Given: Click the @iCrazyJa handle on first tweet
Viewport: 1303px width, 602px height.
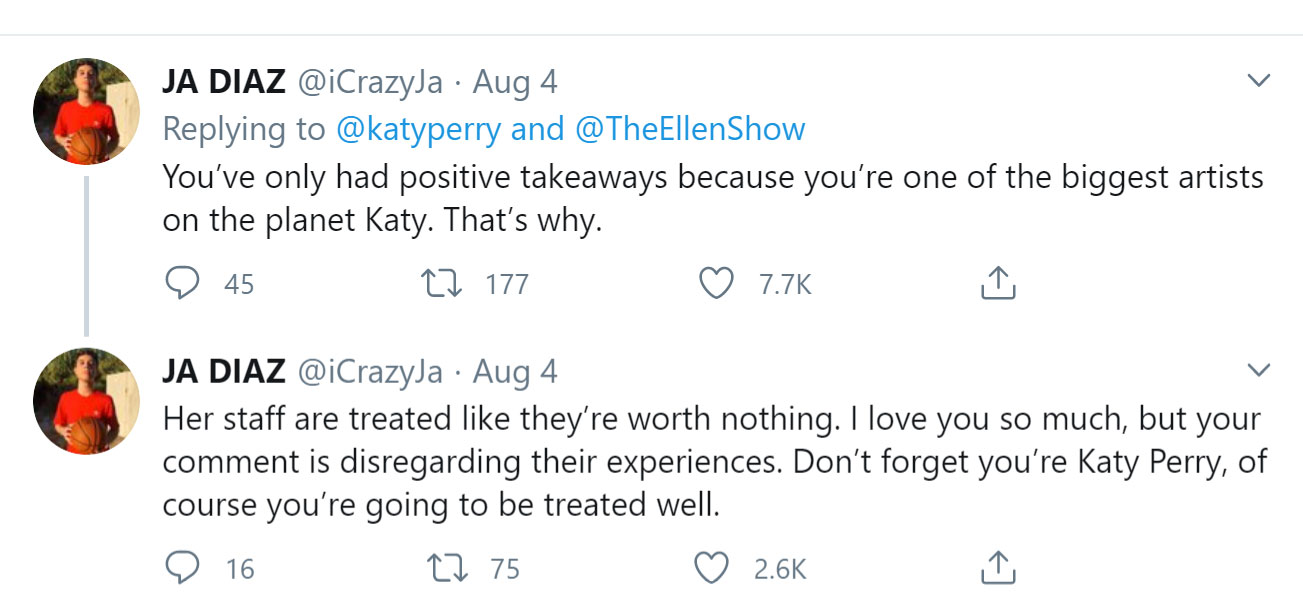Looking at the screenshot, I should [370, 82].
